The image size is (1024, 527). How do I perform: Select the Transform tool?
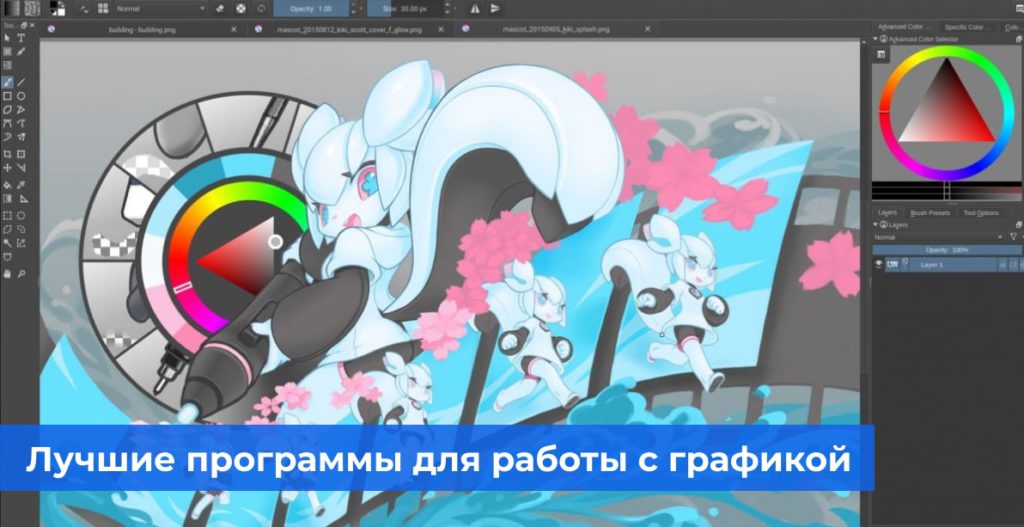click(21, 154)
